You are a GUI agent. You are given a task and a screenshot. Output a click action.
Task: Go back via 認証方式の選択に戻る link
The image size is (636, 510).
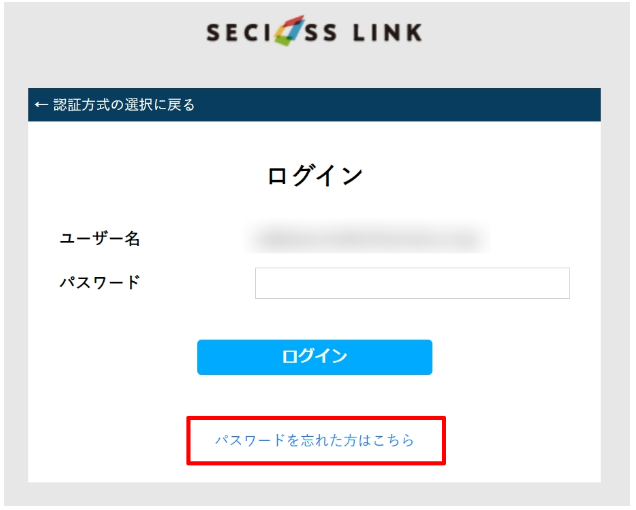tap(115, 105)
